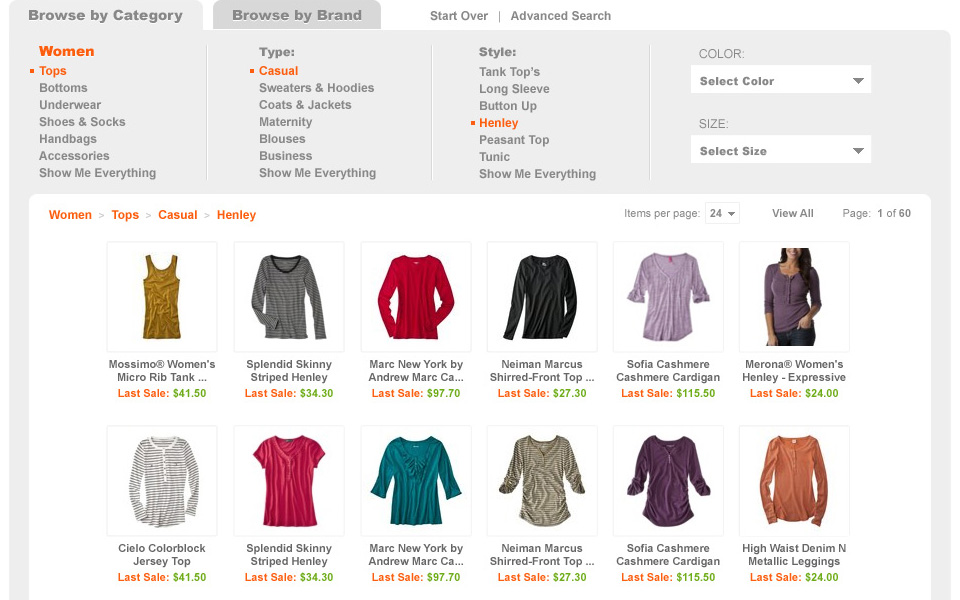Open the gray long-sleeve striped henley thumbnail
Viewport: 960px width, 600px height.
pos(289,296)
